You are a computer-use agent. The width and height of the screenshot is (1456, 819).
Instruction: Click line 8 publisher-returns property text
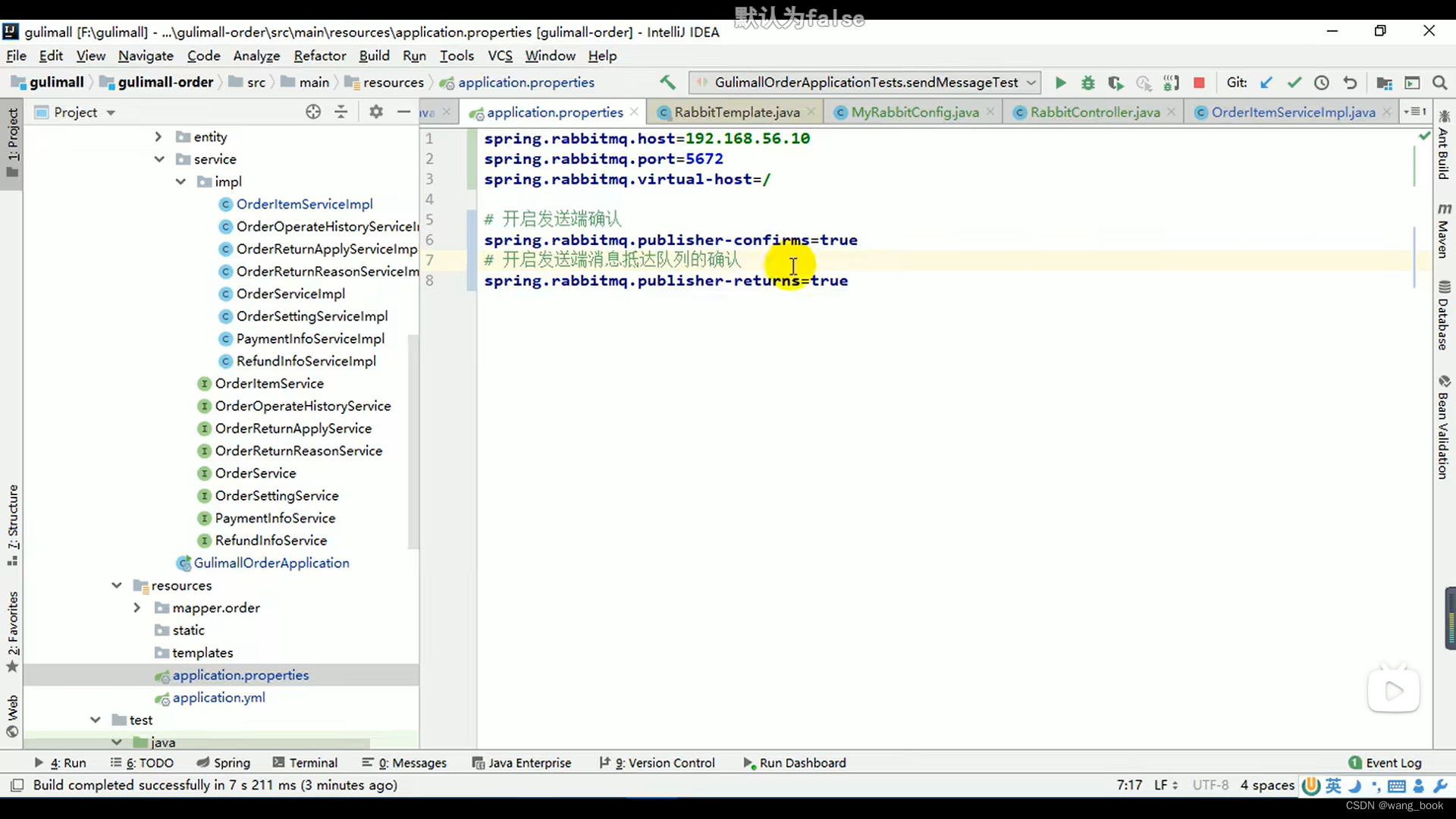click(666, 281)
